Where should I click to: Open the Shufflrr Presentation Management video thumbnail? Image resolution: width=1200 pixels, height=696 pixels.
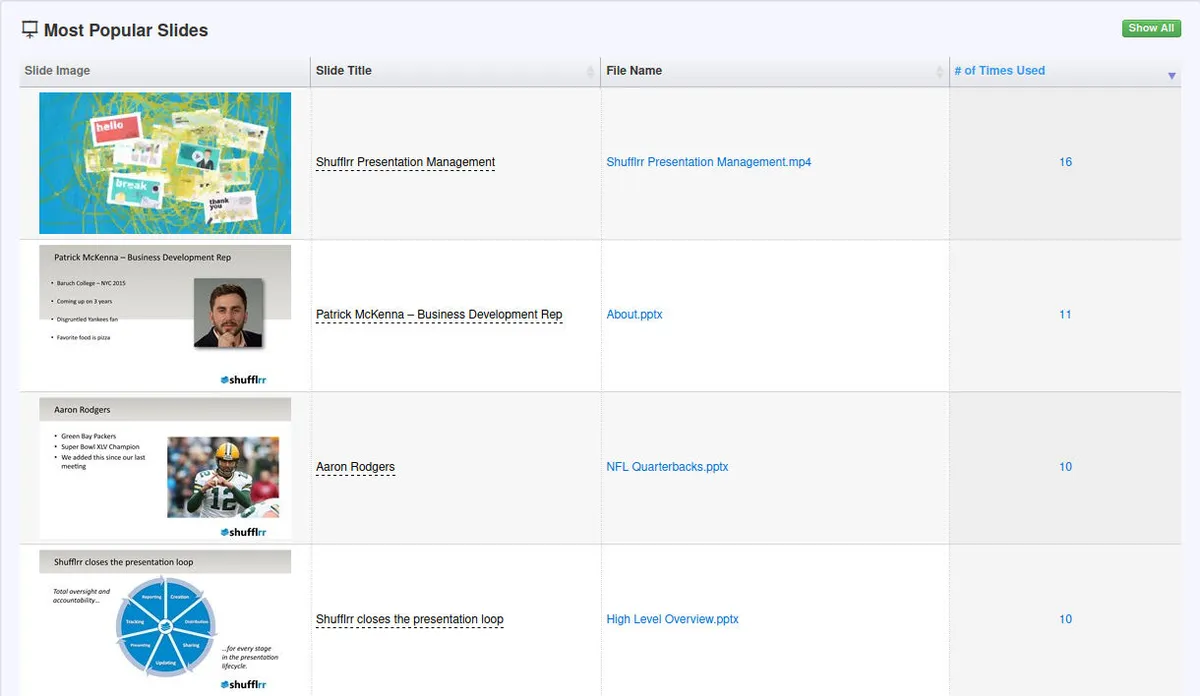pyautogui.click(x=165, y=163)
